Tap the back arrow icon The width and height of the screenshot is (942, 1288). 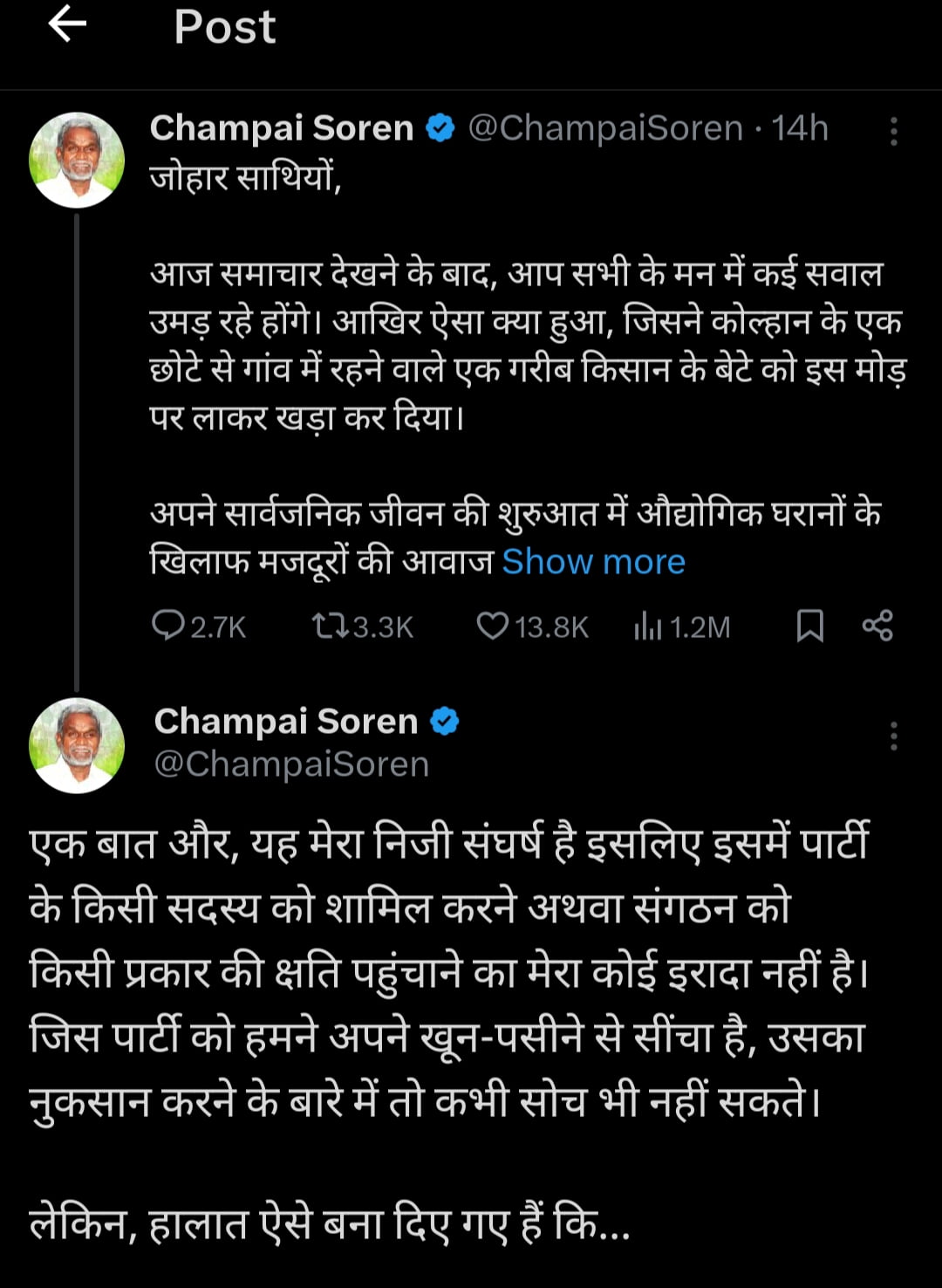[67, 24]
